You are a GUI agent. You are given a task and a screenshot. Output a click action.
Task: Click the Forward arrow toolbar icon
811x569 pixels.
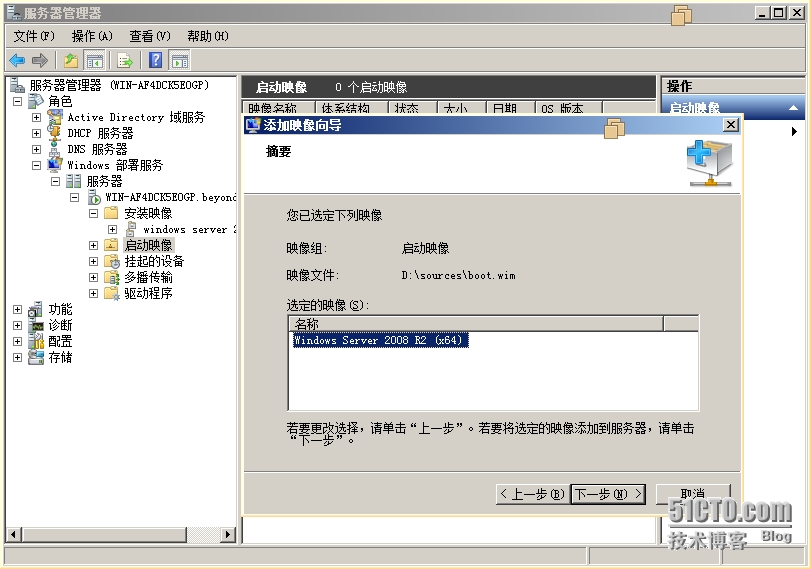tap(40, 61)
